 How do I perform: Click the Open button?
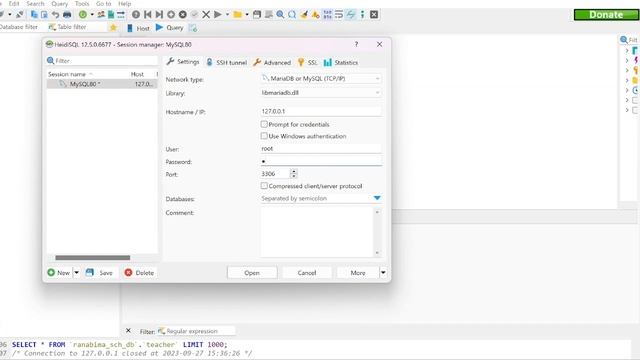pos(252,272)
